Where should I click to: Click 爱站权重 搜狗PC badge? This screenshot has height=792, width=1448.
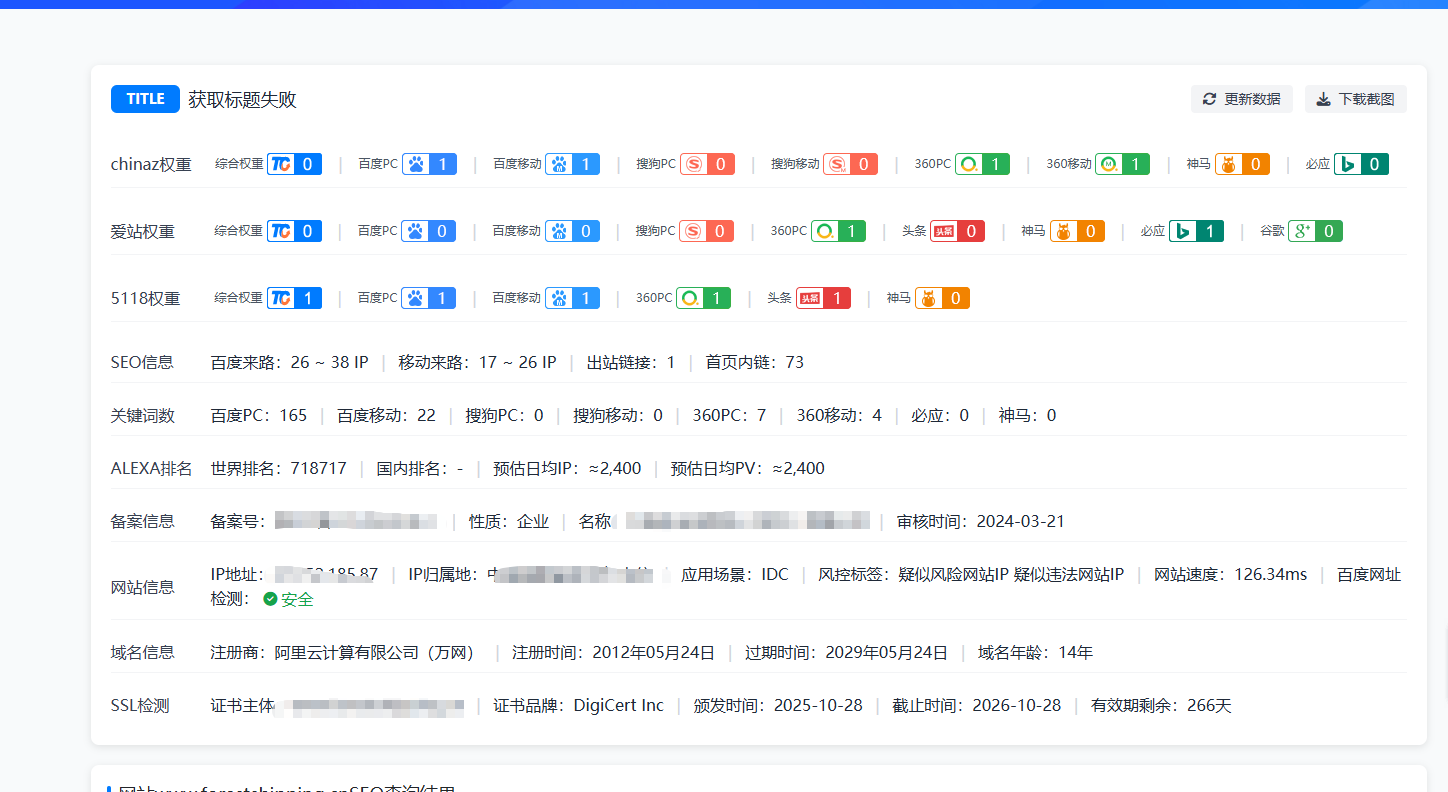(x=707, y=231)
